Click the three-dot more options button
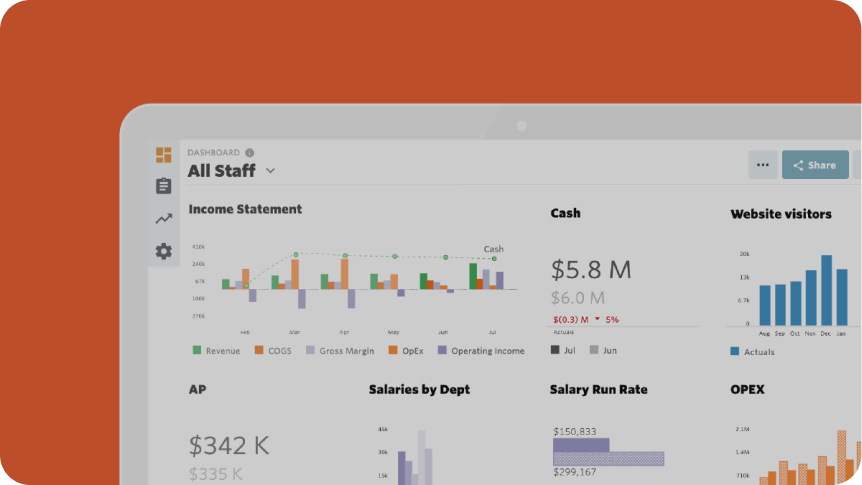 pos(763,165)
